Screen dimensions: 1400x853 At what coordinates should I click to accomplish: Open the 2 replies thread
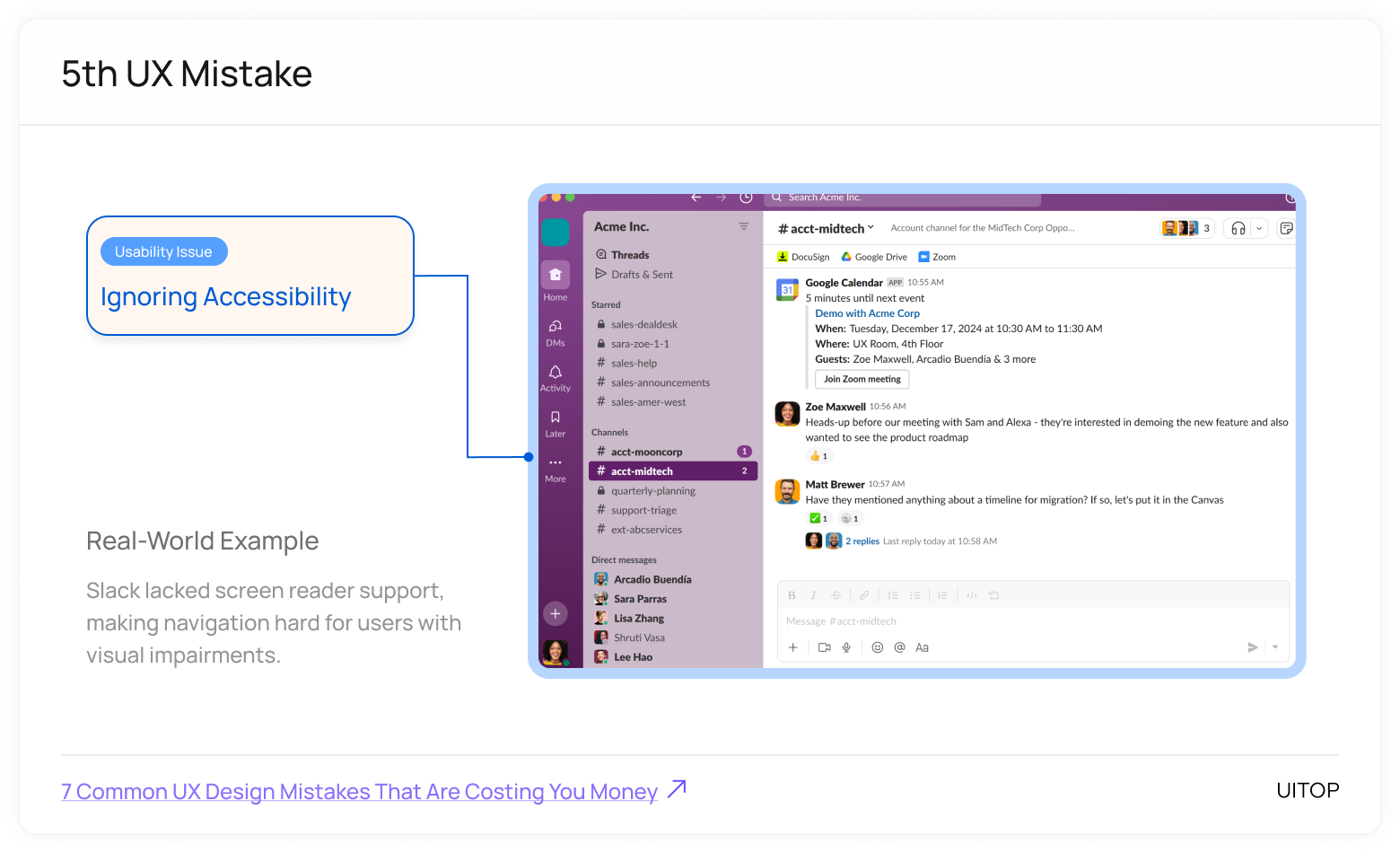tap(862, 541)
